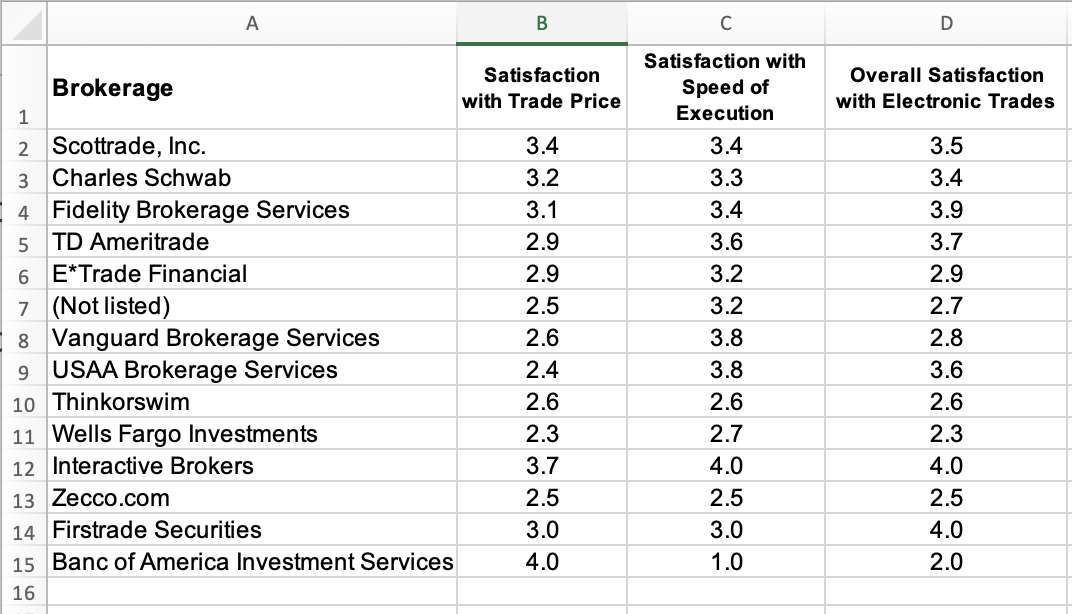Click the Zecco.com brokerage cell

[x=252, y=497]
